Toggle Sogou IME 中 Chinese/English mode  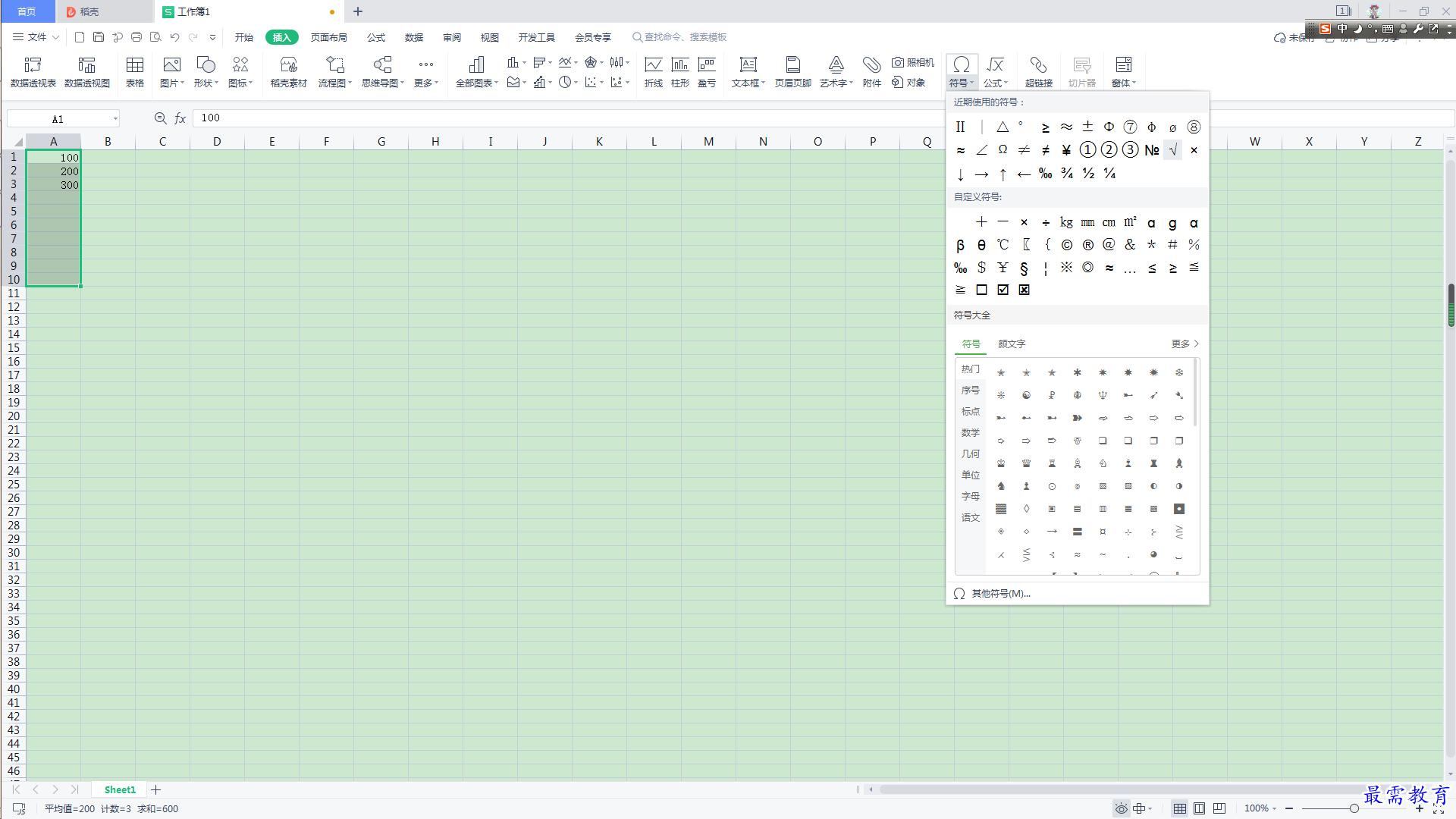(1341, 29)
